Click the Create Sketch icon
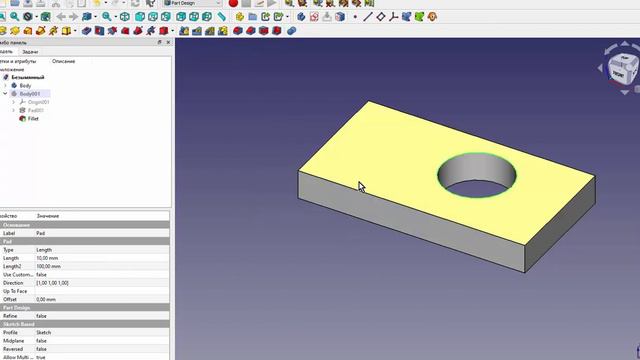Viewport: 640px width, 360px height. coord(314,17)
